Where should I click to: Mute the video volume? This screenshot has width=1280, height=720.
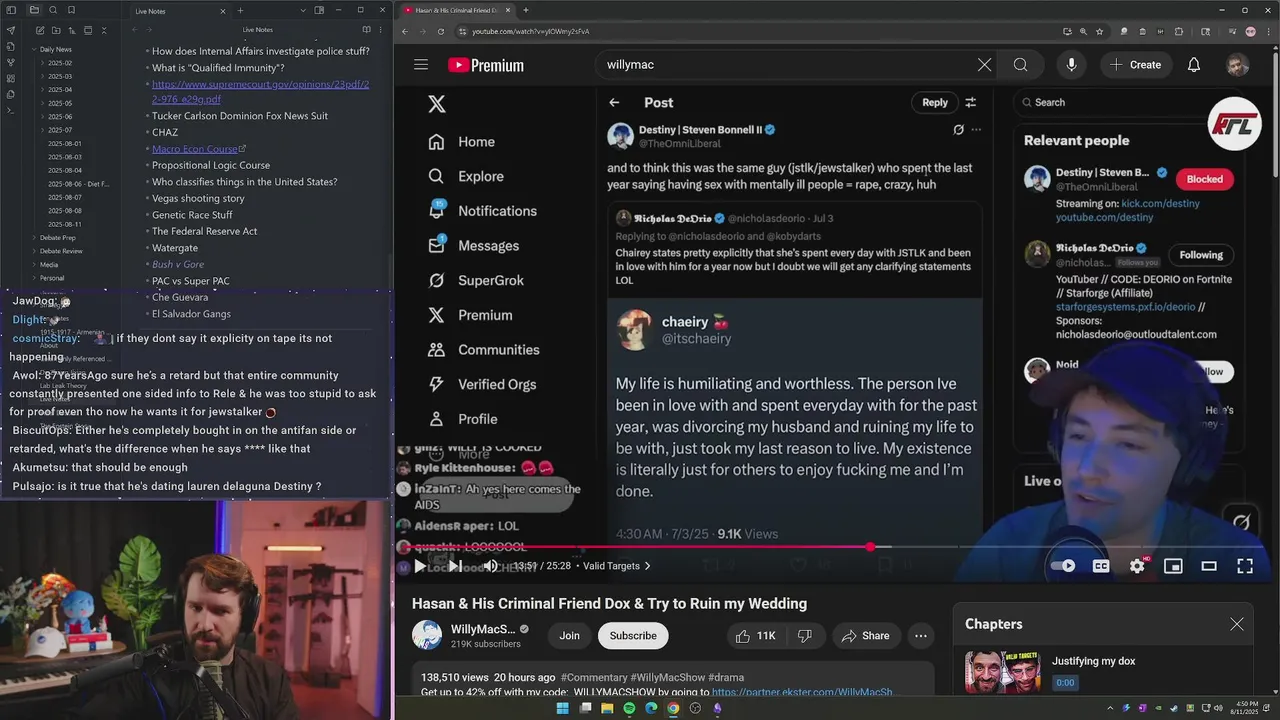click(x=490, y=566)
